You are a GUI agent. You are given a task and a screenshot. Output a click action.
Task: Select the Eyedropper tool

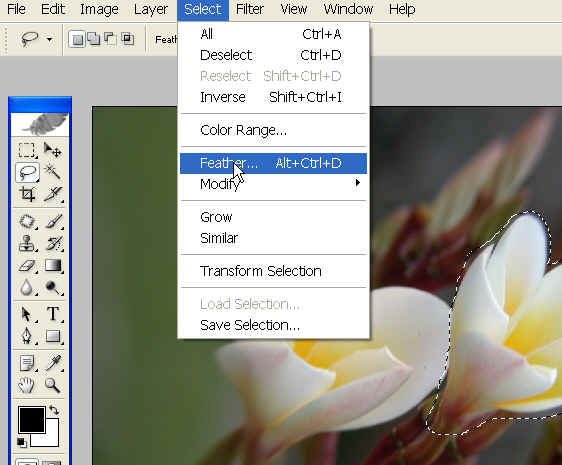[x=53, y=363]
